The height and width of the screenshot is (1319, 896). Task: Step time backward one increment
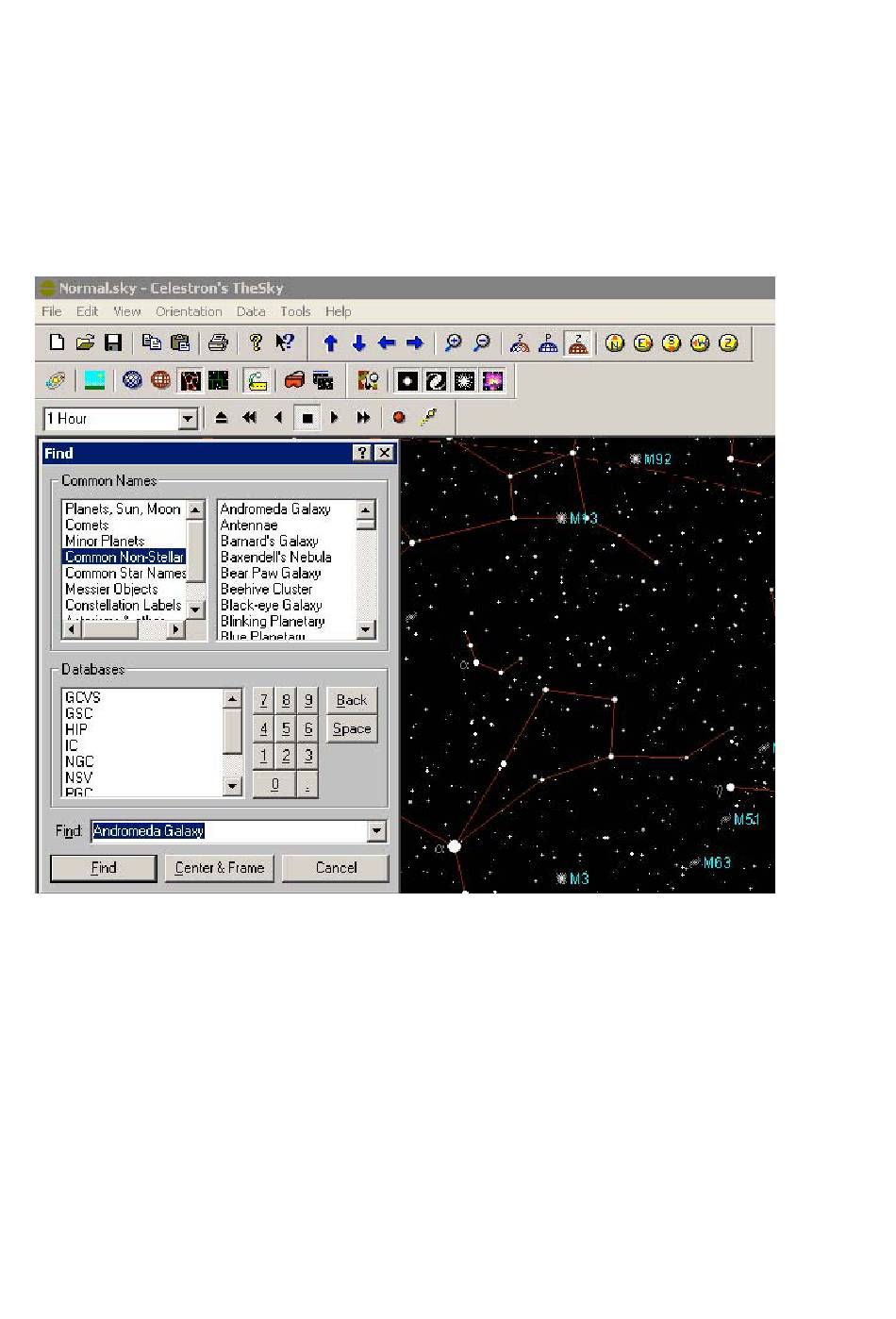[278, 418]
